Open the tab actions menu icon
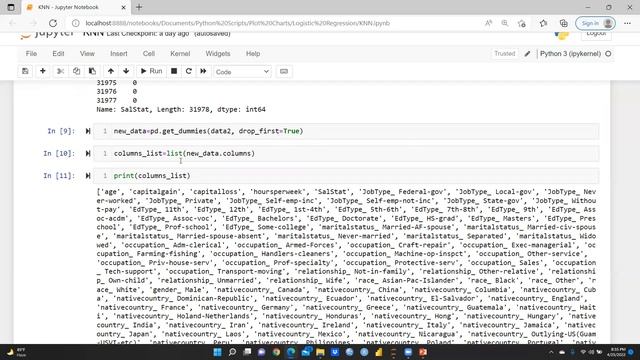This screenshot has height=360, width=640. pos(11,7)
